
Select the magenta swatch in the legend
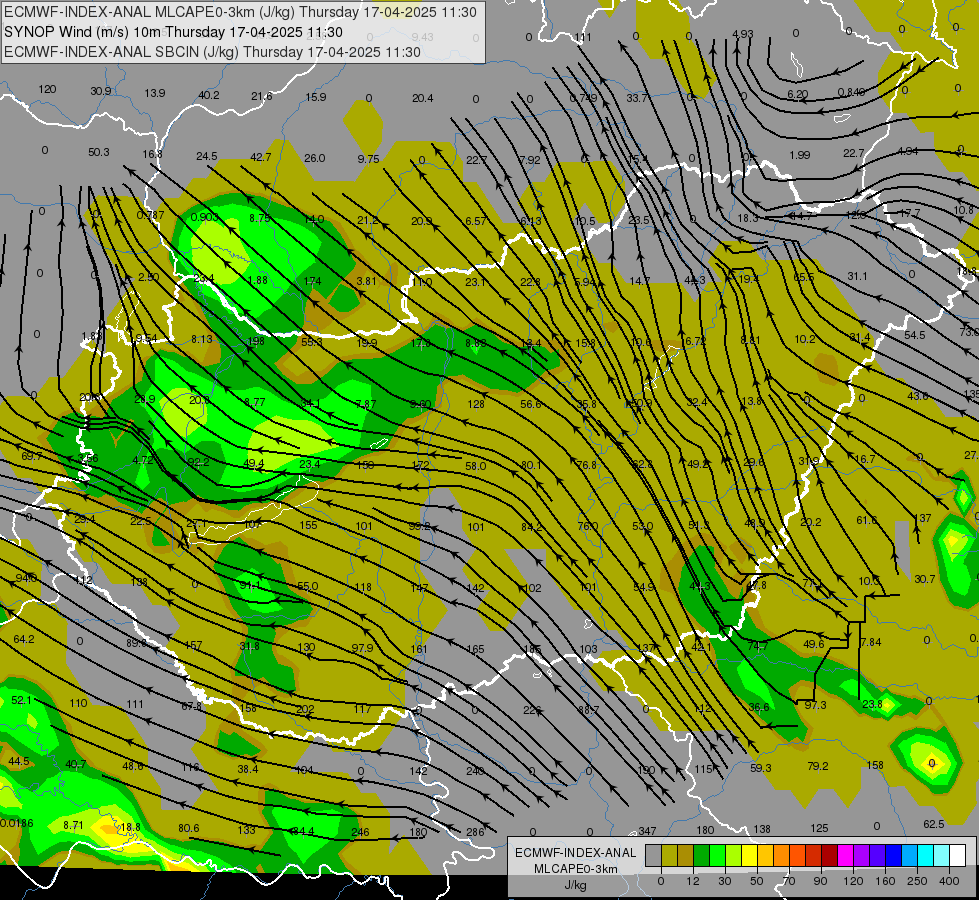pyautogui.click(x=845, y=855)
